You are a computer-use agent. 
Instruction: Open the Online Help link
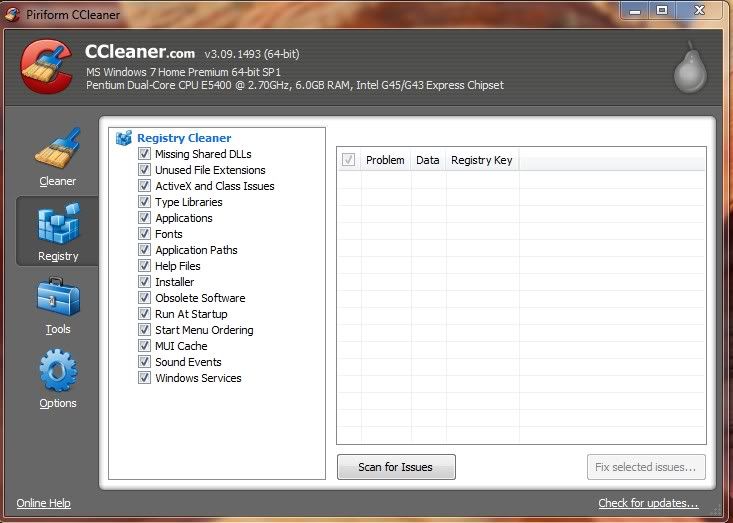coord(43,503)
